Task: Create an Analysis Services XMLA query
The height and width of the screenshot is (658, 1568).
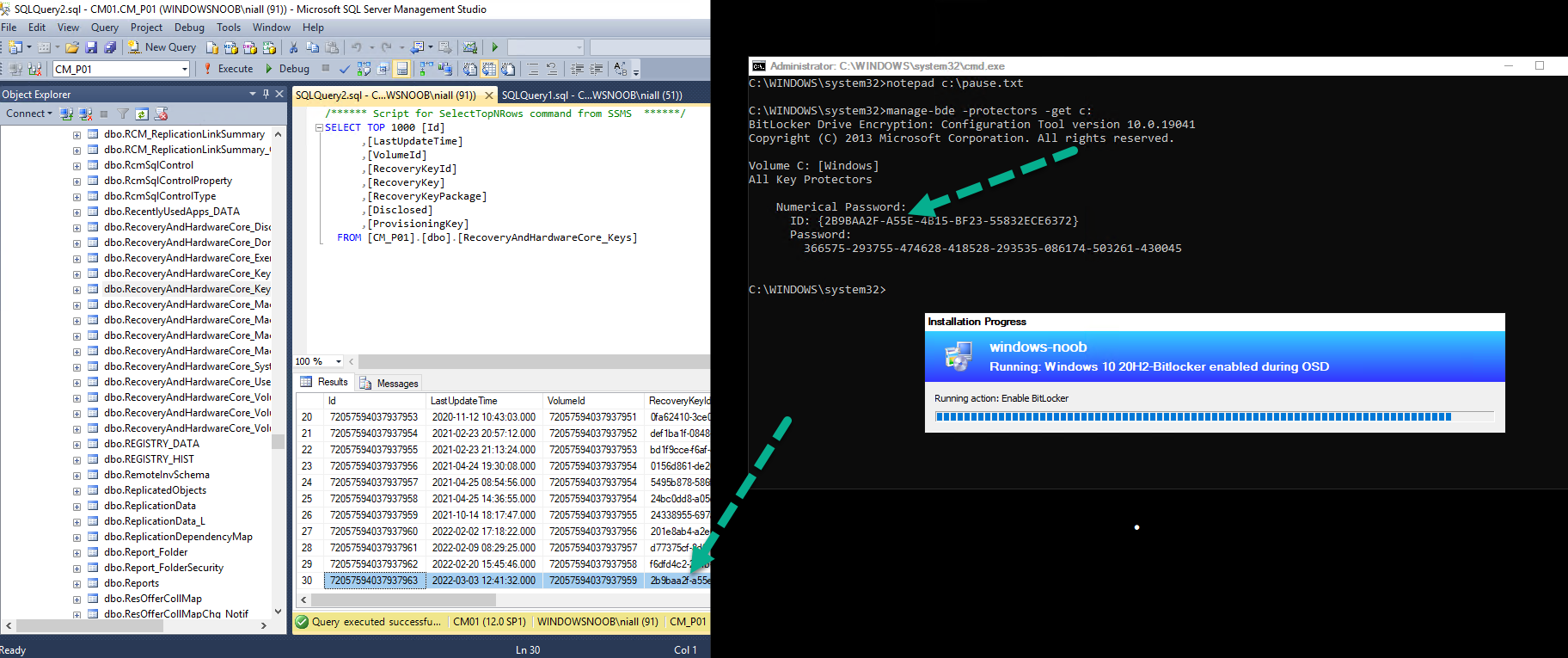Action: (269, 47)
